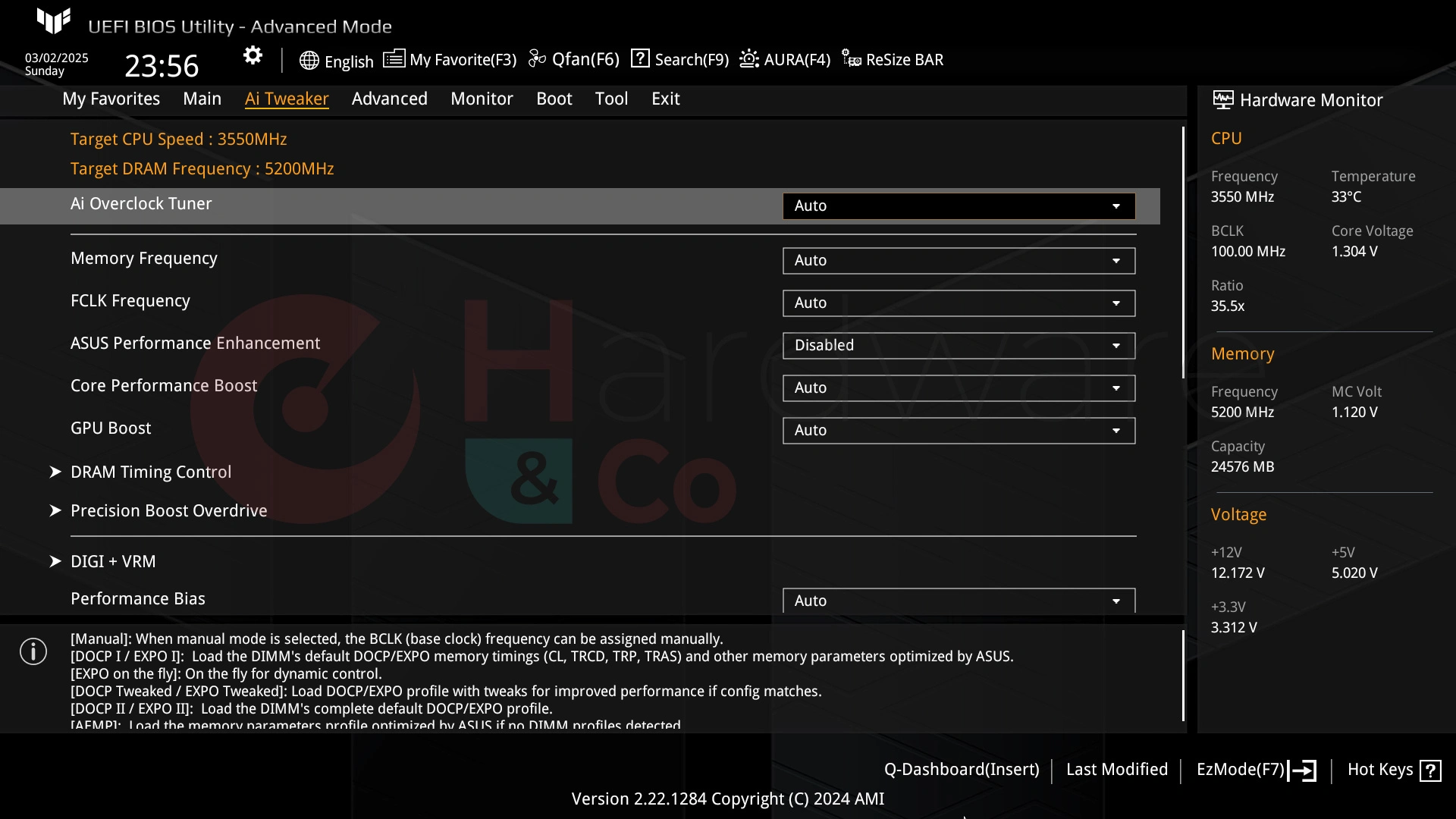Open the FCLK Frequency dropdown

[x=959, y=303]
